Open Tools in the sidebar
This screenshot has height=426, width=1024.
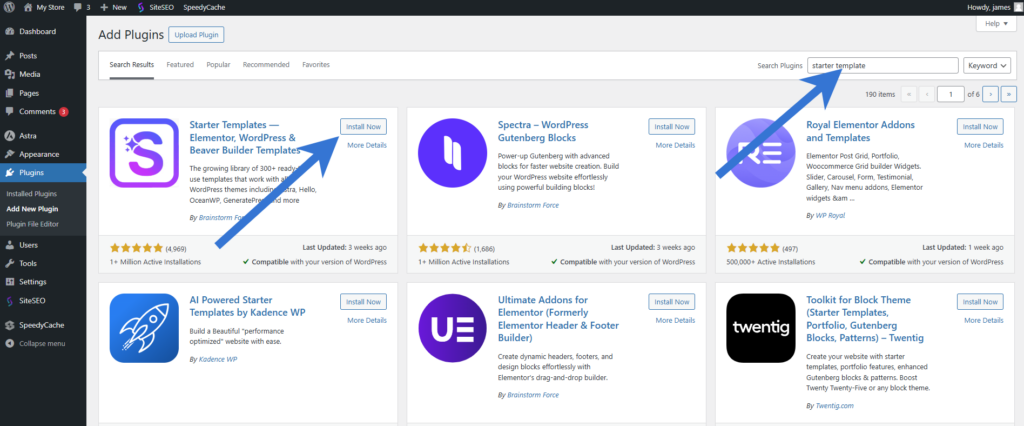click(x=43, y=263)
